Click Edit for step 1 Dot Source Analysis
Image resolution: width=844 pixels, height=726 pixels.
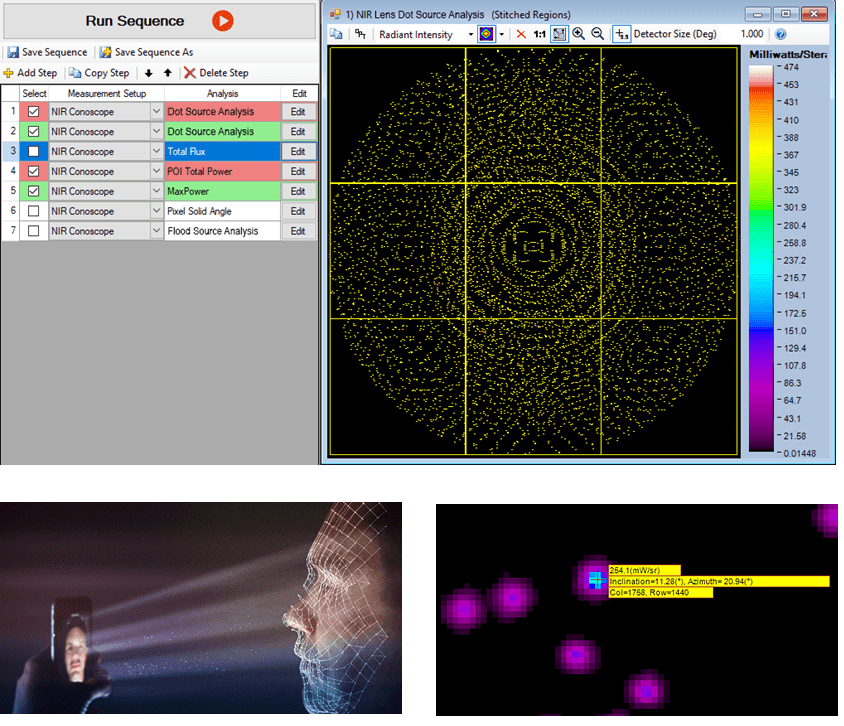coord(298,111)
